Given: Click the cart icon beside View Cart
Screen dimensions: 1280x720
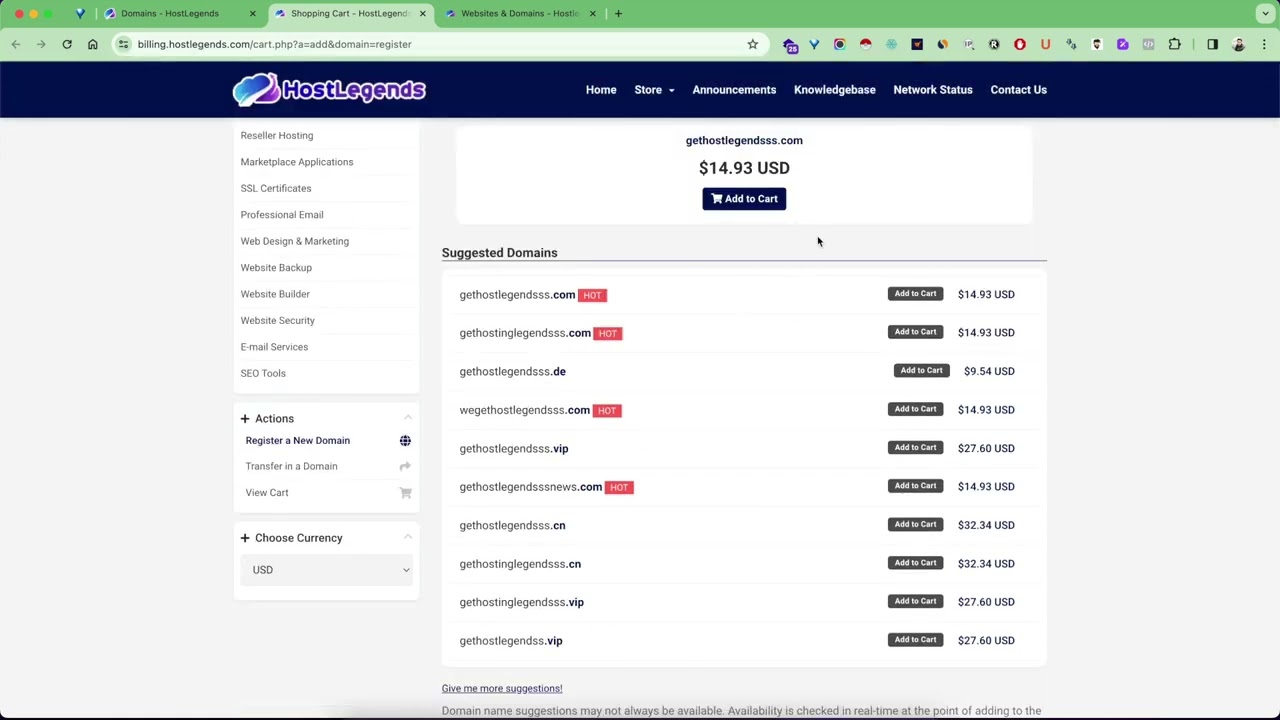Looking at the screenshot, I should tap(405, 493).
